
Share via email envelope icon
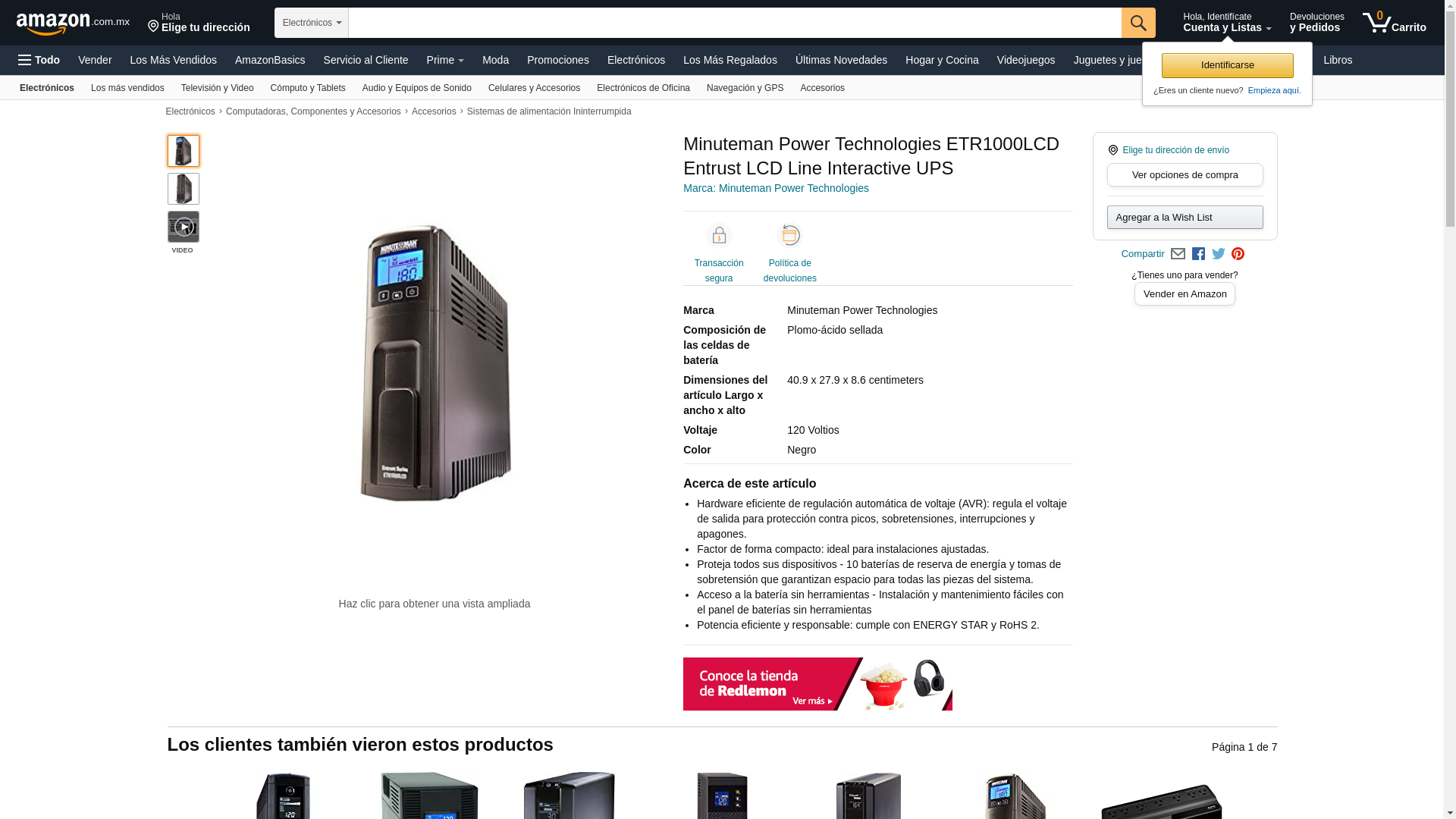click(x=1178, y=254)
